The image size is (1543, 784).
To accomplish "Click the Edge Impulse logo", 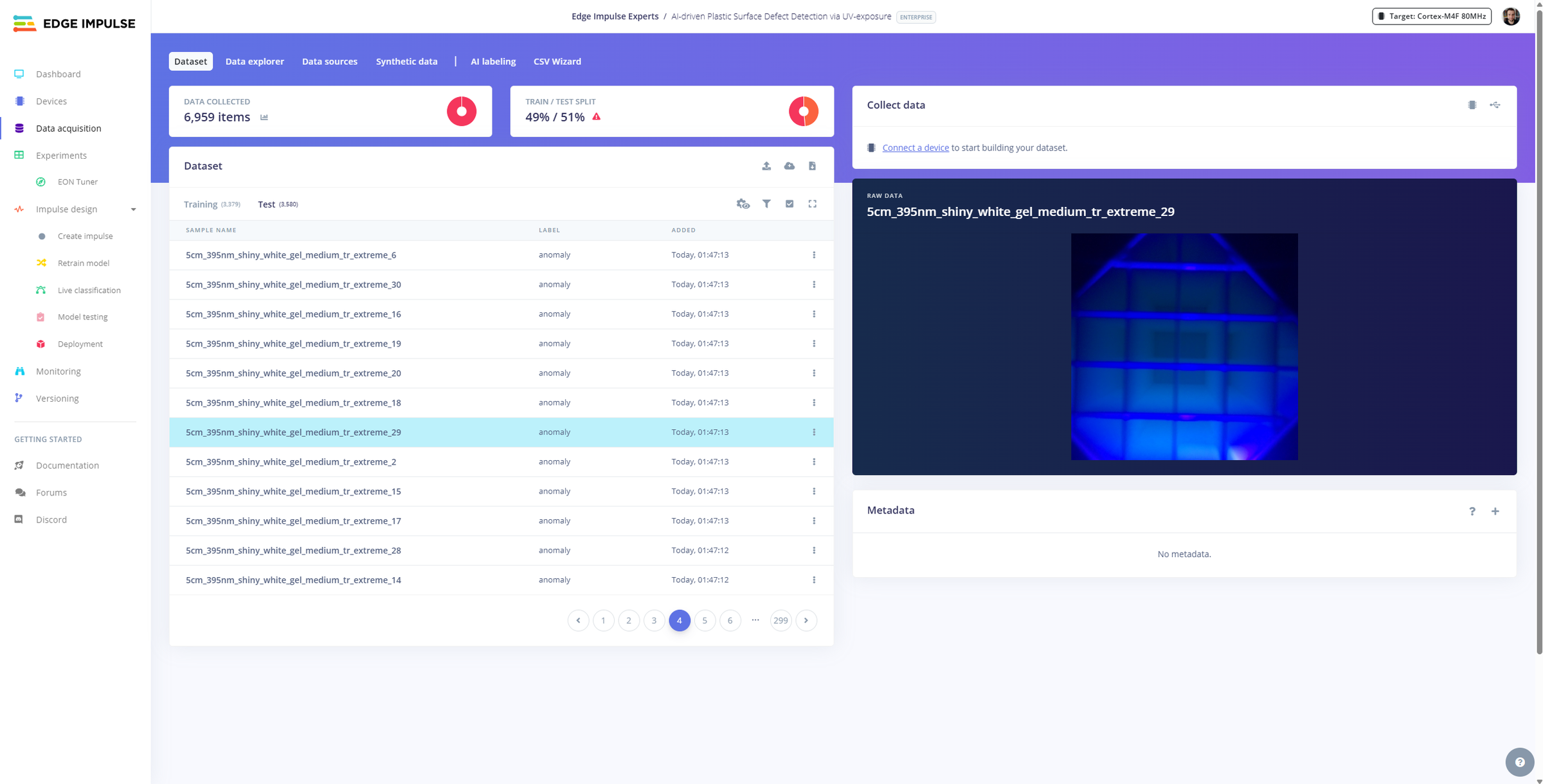I will [x=74, y=24].
